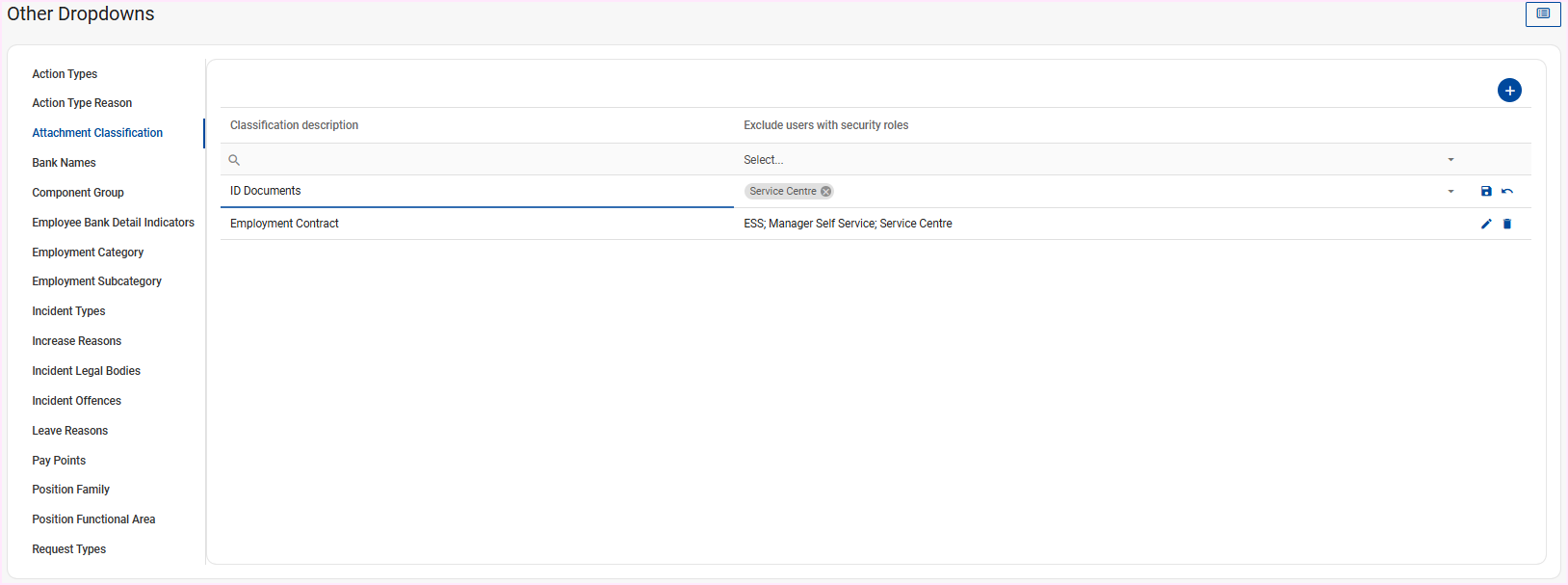Click the top-right list view icon
Image resolution: width=1568 pixels, height=585 pixels.
click(1542, 14)
